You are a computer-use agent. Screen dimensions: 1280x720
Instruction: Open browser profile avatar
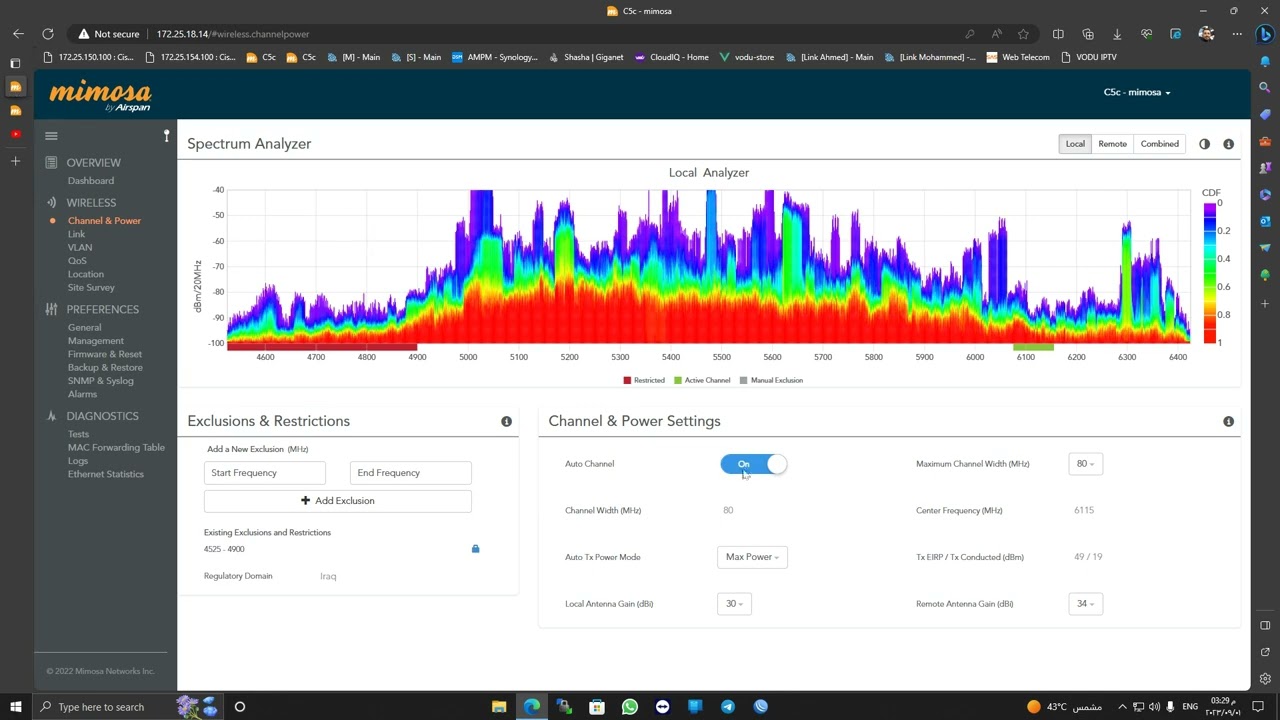(x=1206, y=34)
